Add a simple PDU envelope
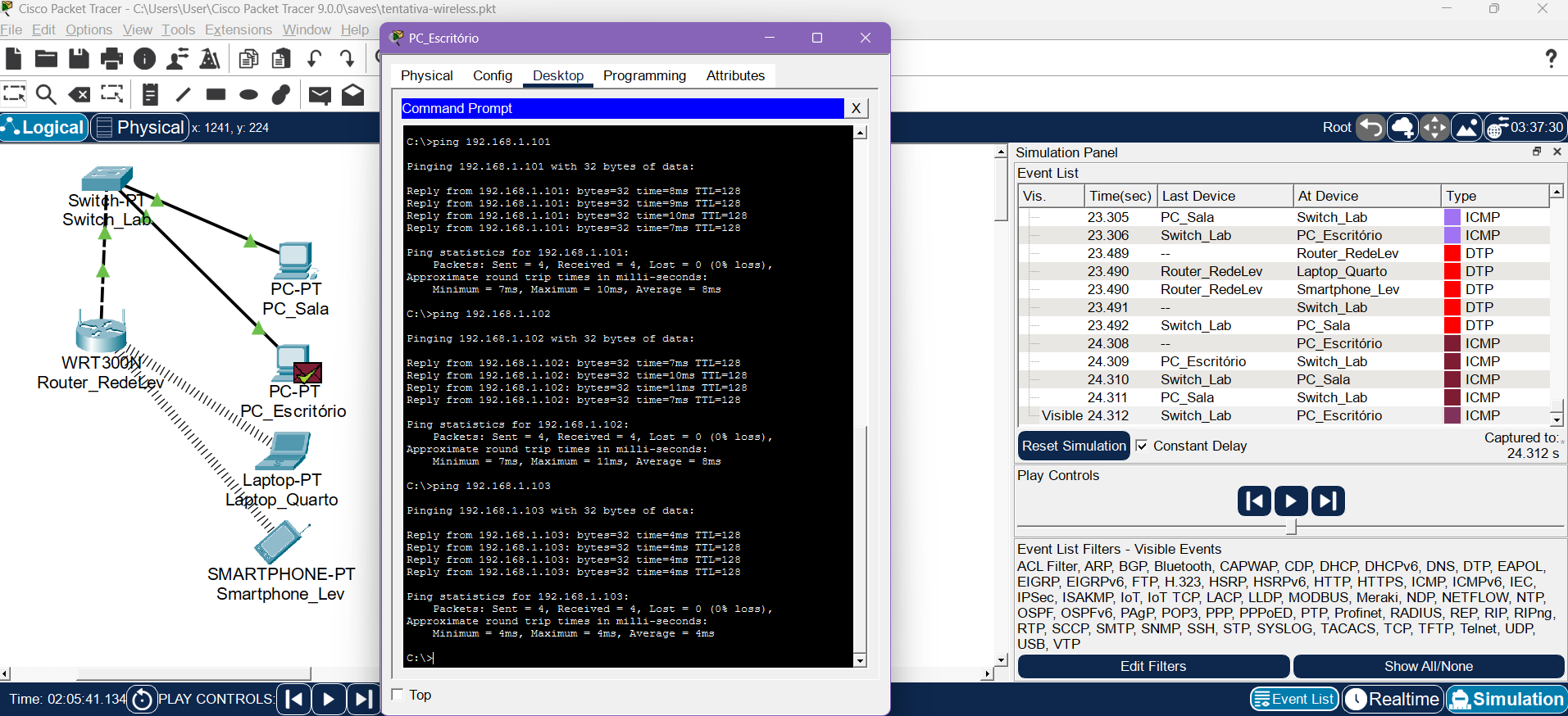The height and width of the screenshot is (716, 1568). pos(320,95)
